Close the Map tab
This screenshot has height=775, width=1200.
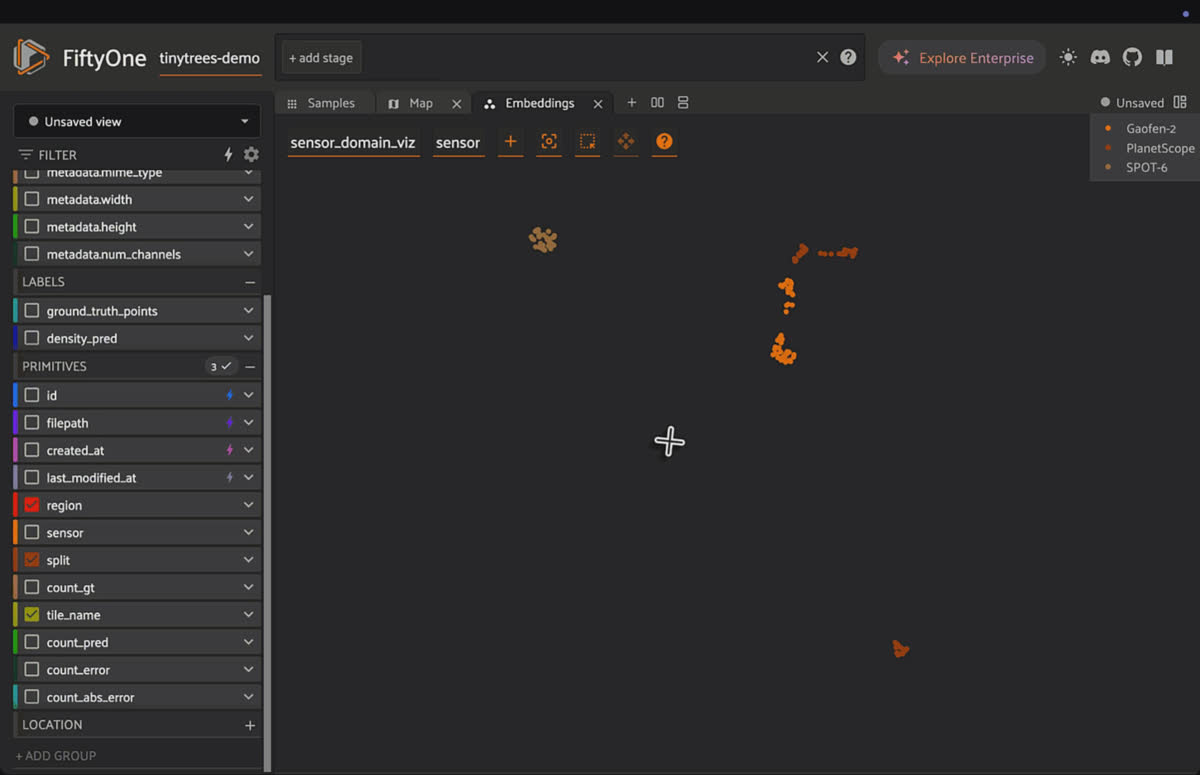pyautogui.click(x=457, y=103)
